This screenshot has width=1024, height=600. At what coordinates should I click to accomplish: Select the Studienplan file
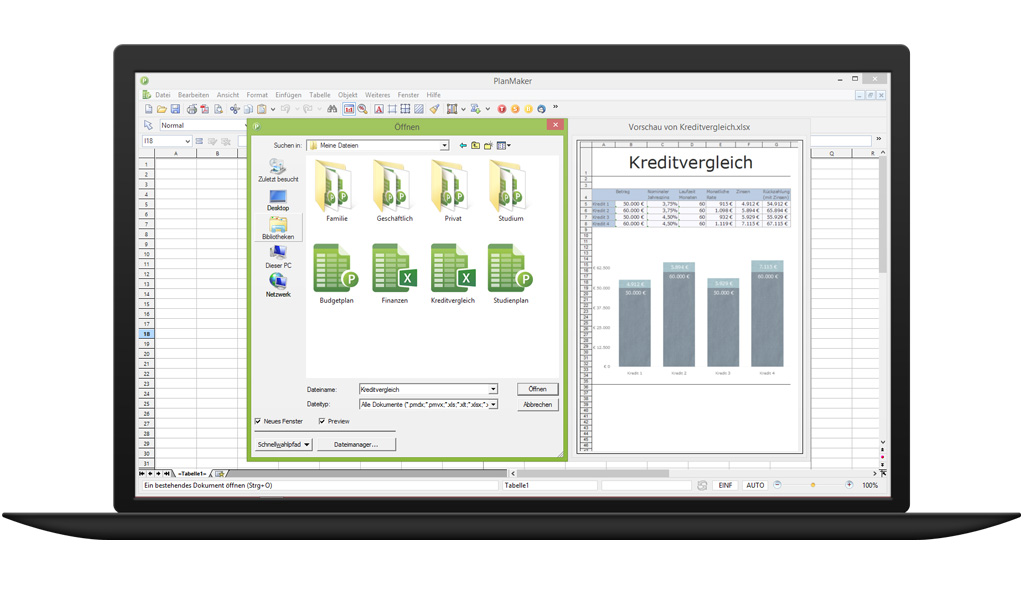point(511,273)
